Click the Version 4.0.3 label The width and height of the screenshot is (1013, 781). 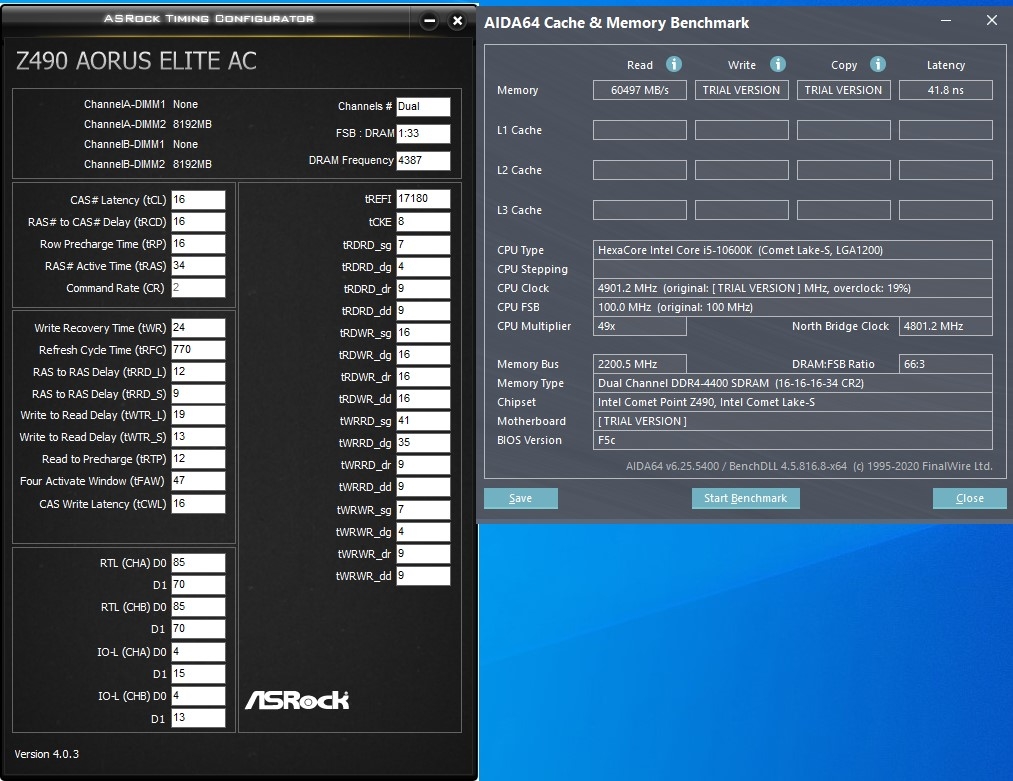(47, 754)
